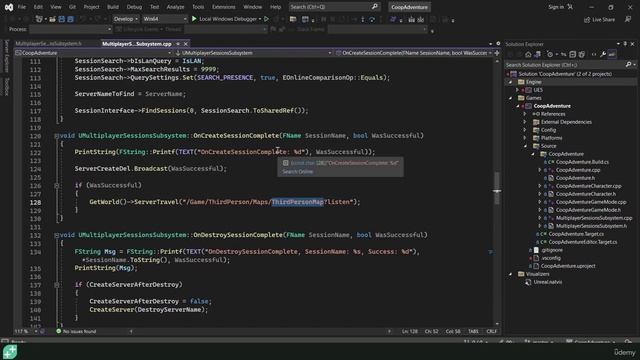This screenshot has height=360, width=640.
Task: Click Start Without Debugging hollow play icon
Action: [267, 19]
